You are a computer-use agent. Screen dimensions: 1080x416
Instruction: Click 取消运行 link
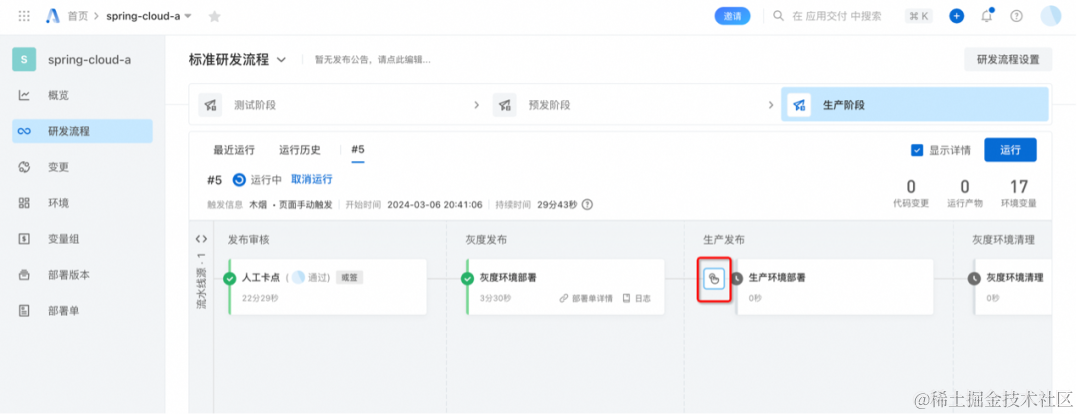(x=311, y=179)
